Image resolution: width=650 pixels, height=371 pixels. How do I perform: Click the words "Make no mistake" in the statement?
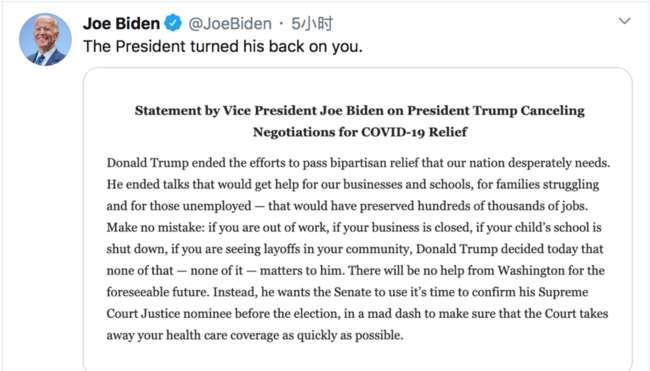(x=154, y=228)
